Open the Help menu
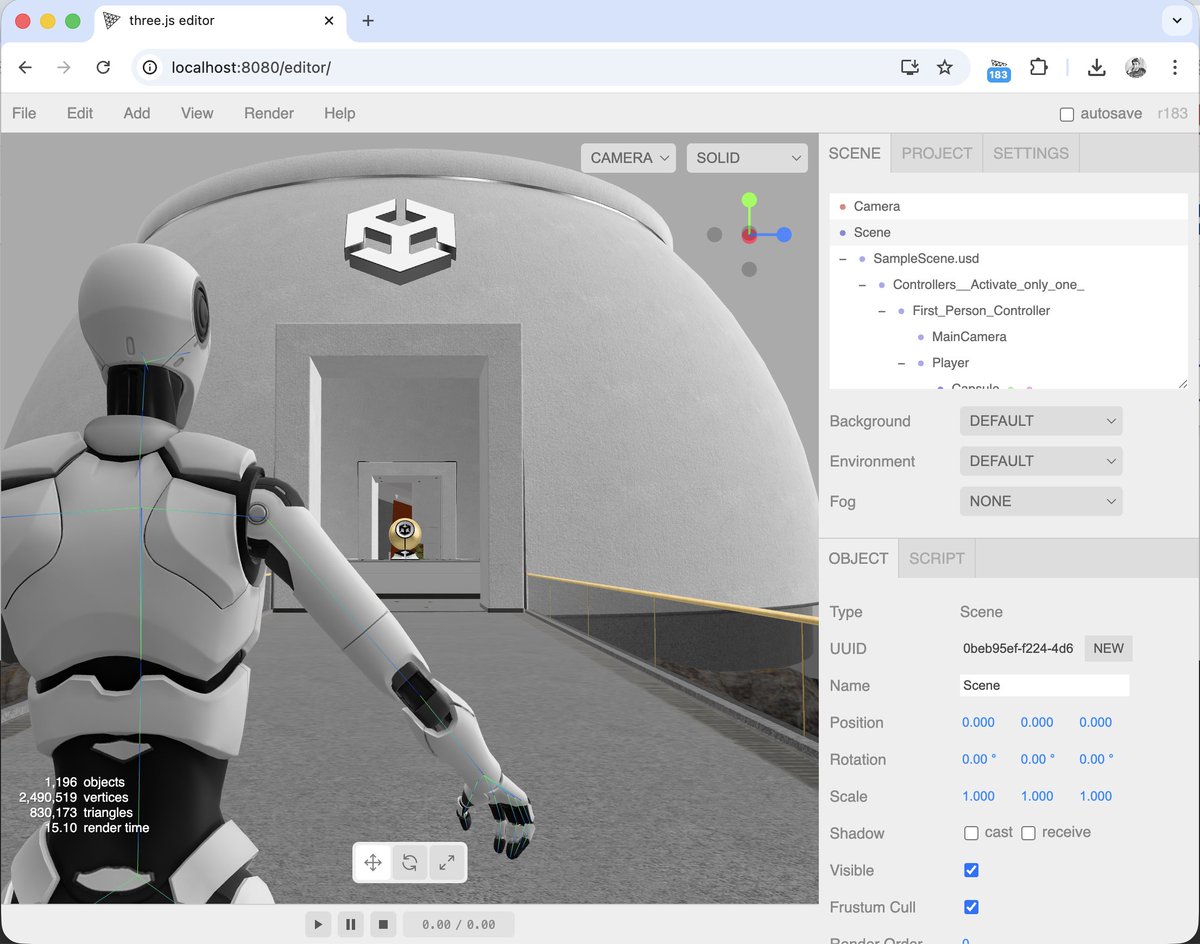This screenshot has height=944, width=1200. point(340,113)
